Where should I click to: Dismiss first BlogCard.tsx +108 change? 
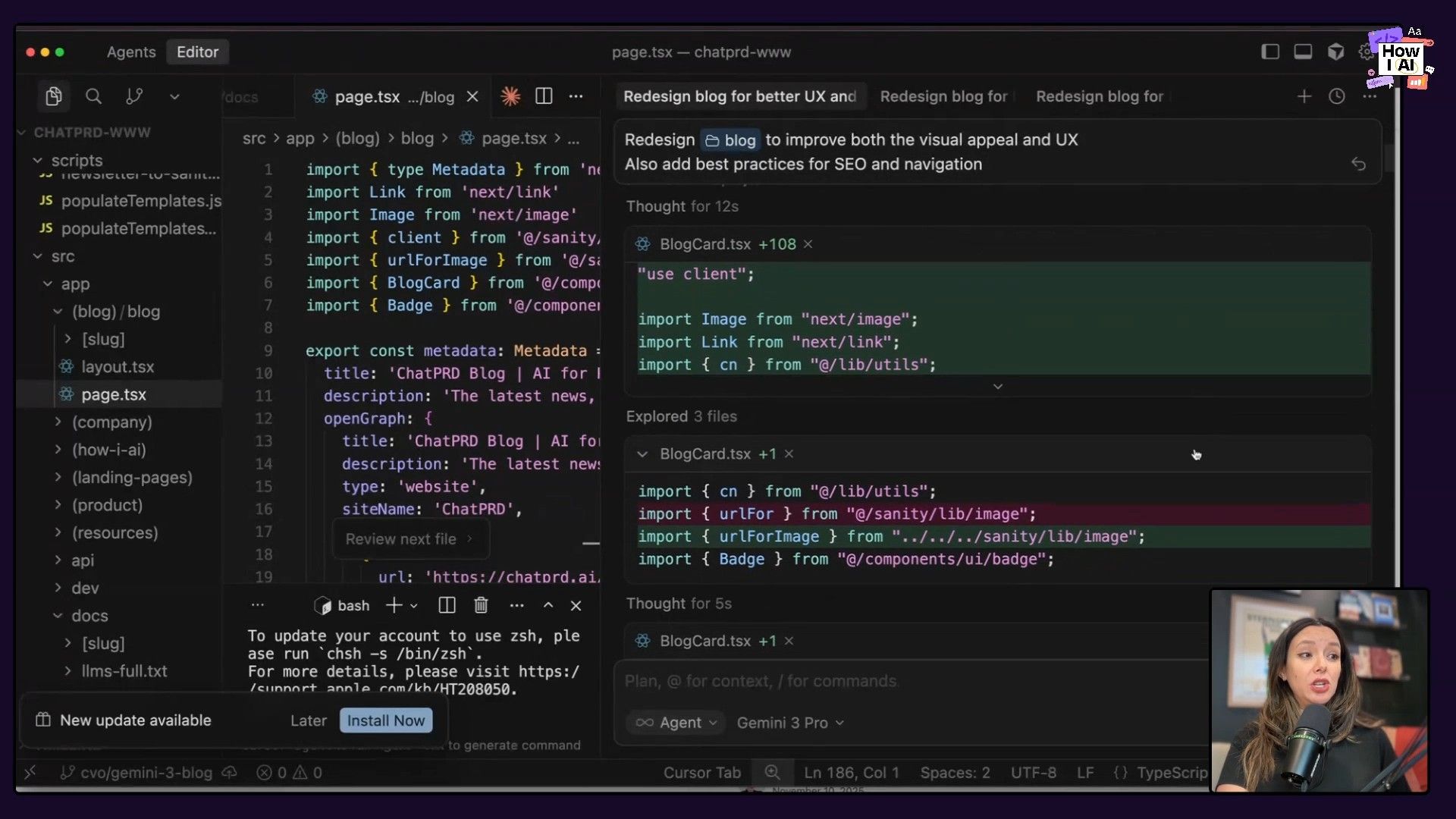(808, 244)
